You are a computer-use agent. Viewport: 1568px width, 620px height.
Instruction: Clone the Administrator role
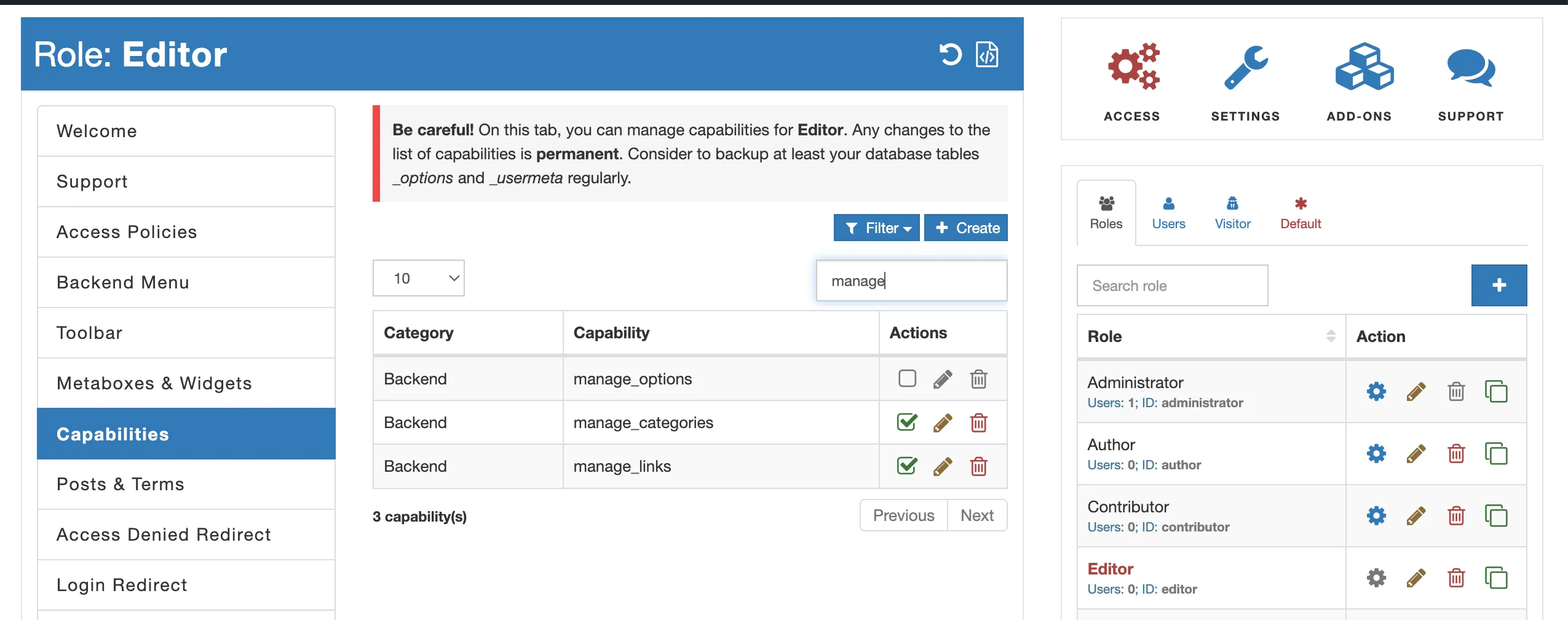tap(1496, 391)
